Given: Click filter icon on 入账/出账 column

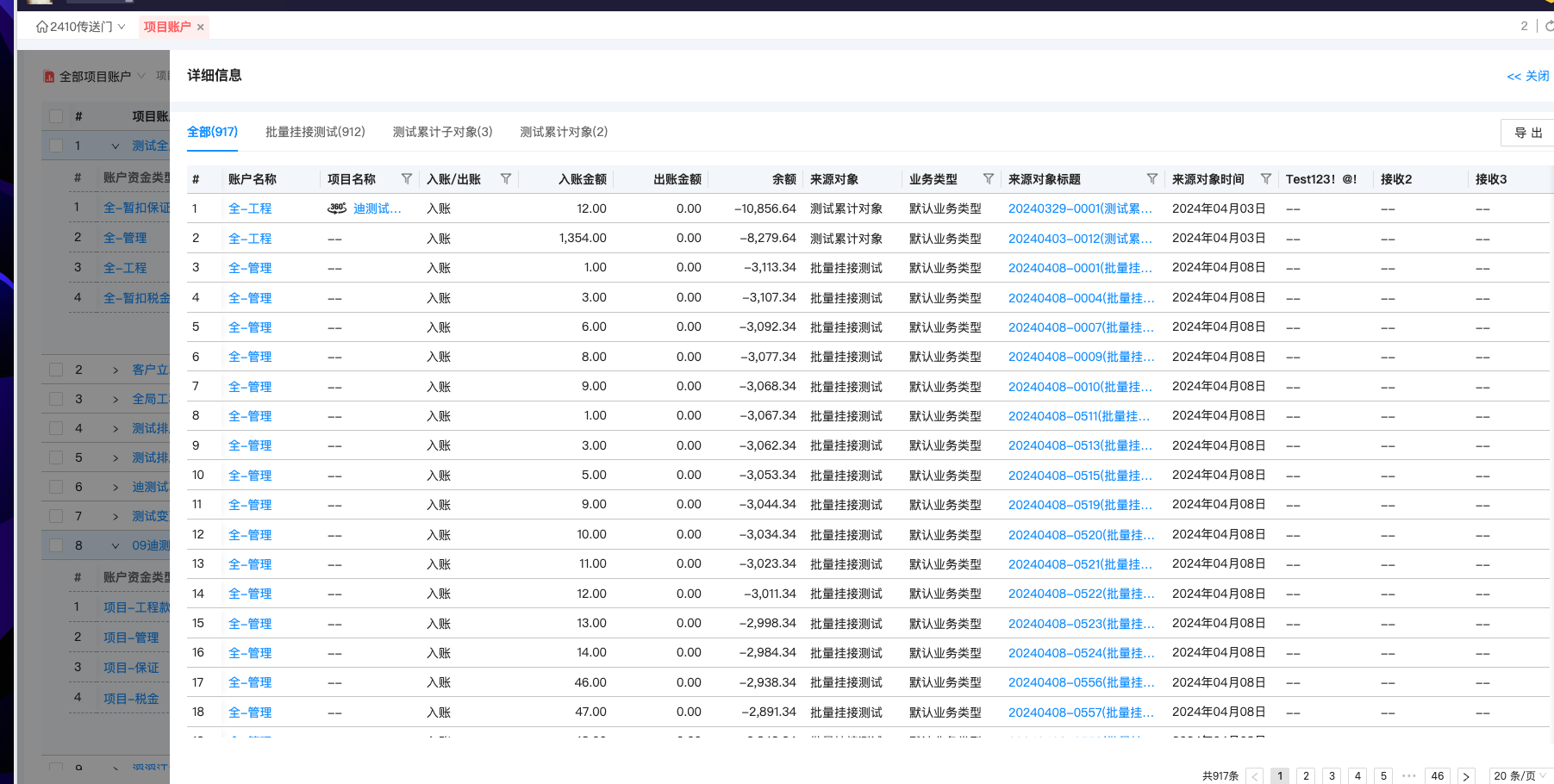Looking at the screenshot, I should [506, 179].
